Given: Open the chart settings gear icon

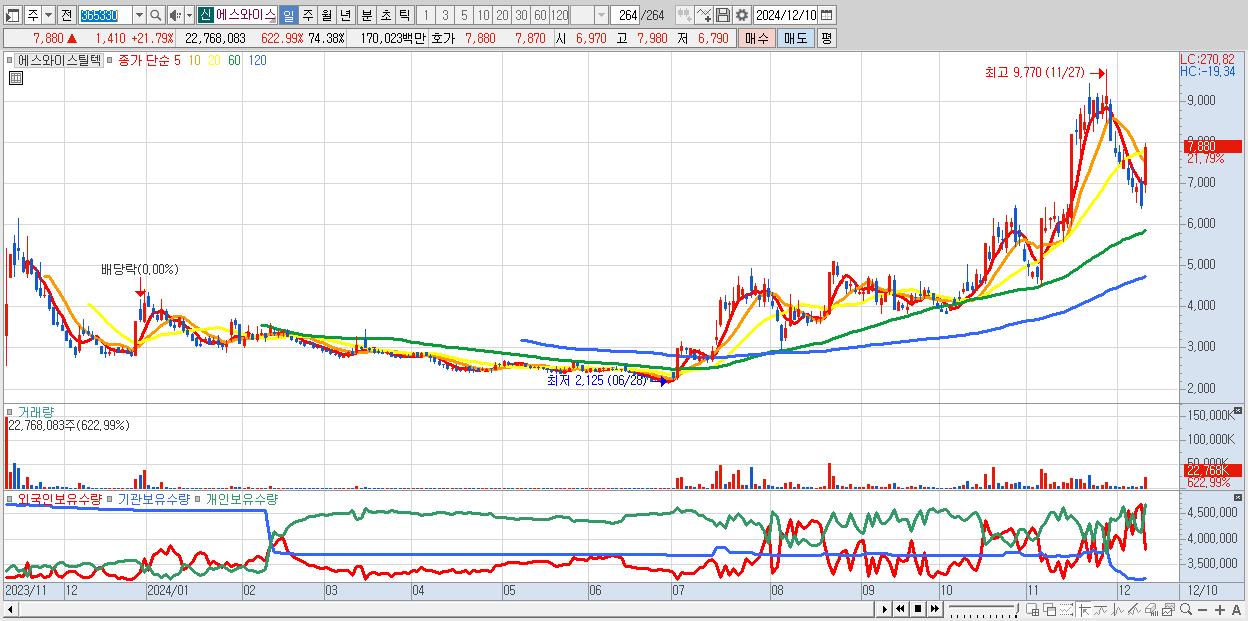Looking at the screenshot, I should 742,15.
